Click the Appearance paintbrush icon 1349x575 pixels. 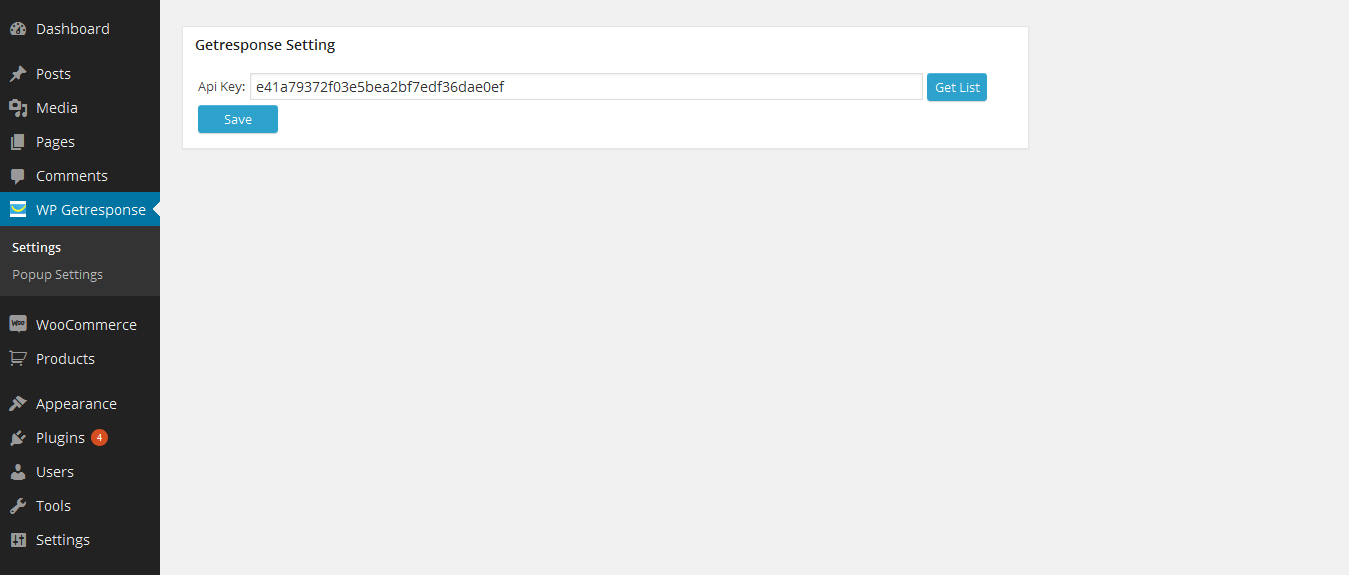[18, 404]
